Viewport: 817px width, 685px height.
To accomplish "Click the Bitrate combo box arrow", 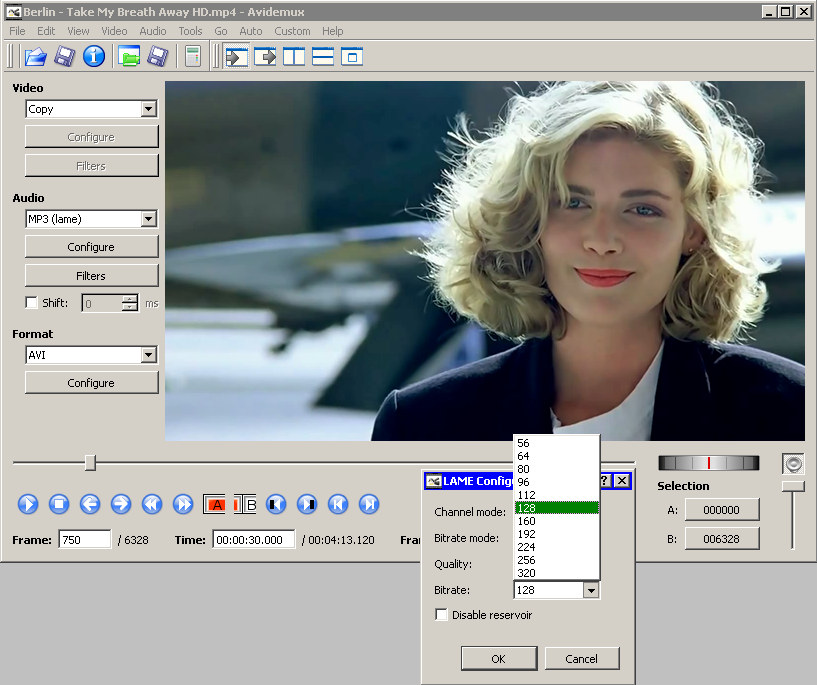I will [x=591, y=590].
